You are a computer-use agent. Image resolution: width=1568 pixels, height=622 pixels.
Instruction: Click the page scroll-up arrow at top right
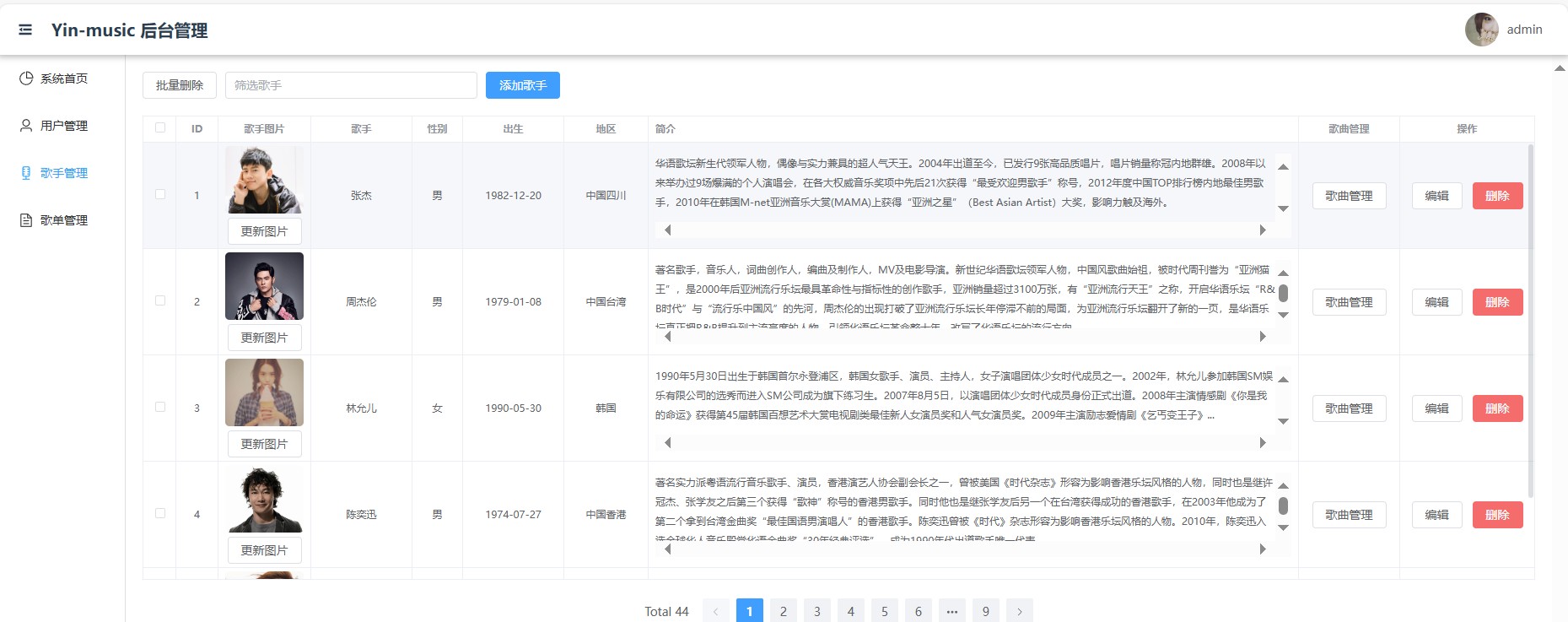pos(1560,68)
